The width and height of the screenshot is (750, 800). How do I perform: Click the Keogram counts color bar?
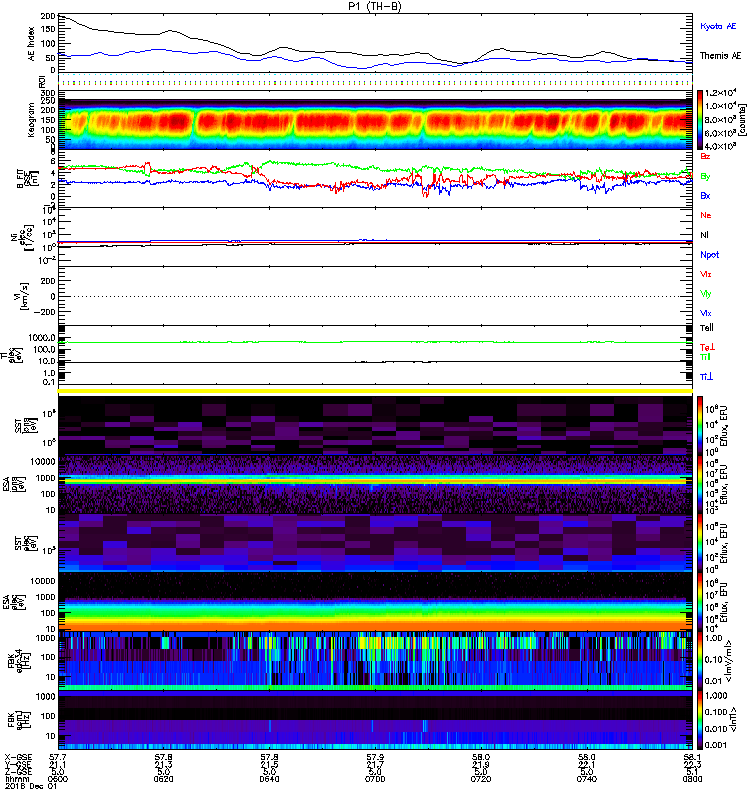click(x=700, y=120)
